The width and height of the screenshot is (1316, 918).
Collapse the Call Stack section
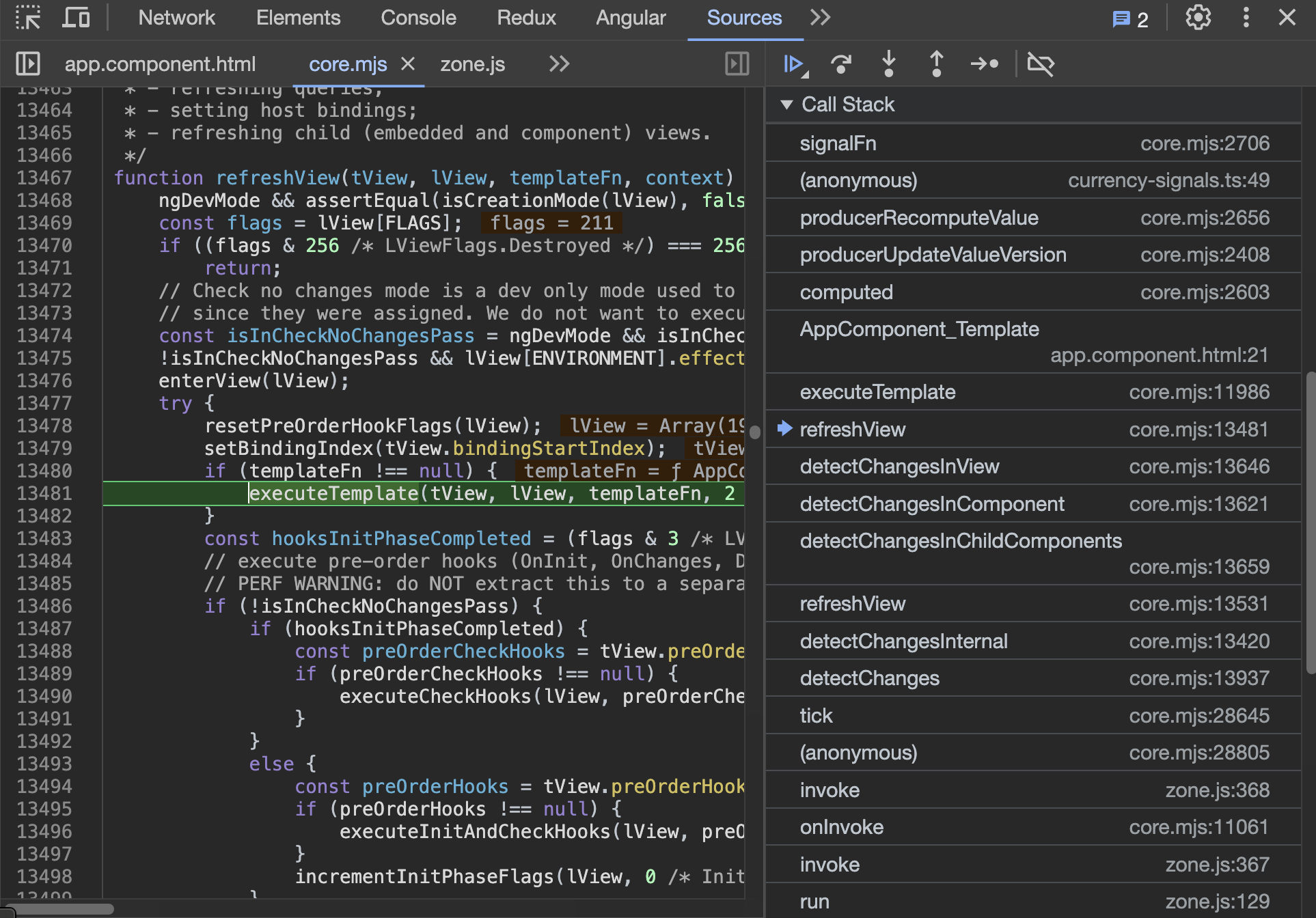click(786, 105)
